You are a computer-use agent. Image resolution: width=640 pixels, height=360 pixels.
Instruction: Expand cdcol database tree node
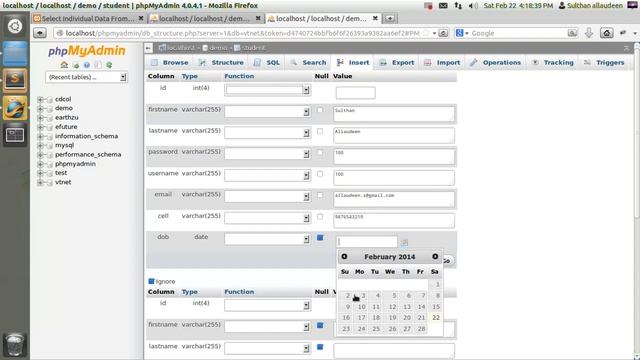tap(40, 99)
